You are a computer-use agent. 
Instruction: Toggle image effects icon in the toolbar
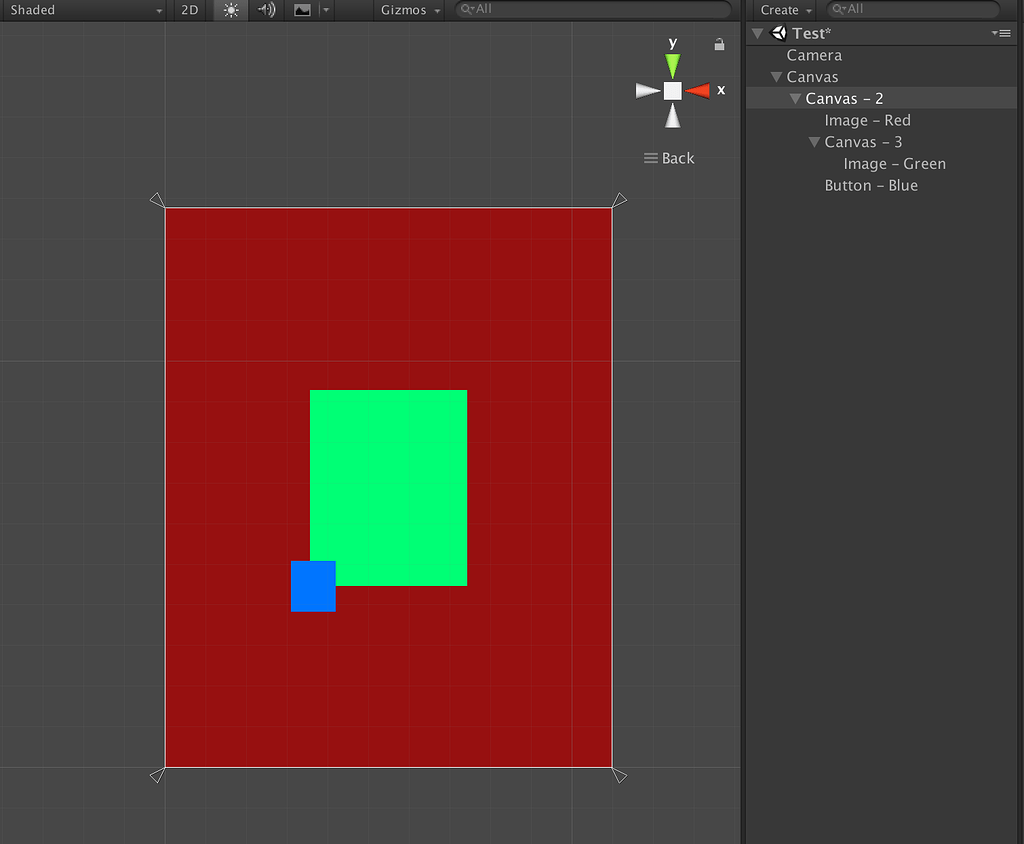(x=302, y=10)
